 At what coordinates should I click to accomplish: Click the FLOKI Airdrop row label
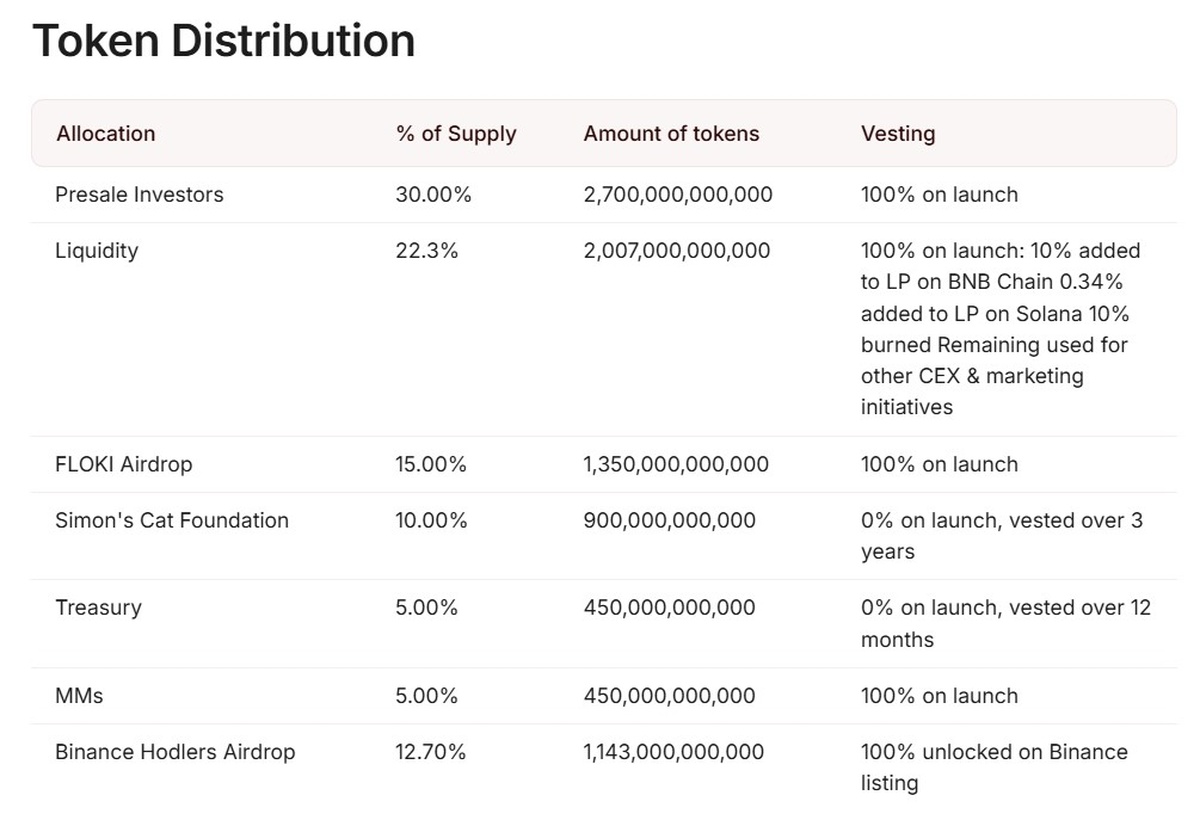click(123, 465)
